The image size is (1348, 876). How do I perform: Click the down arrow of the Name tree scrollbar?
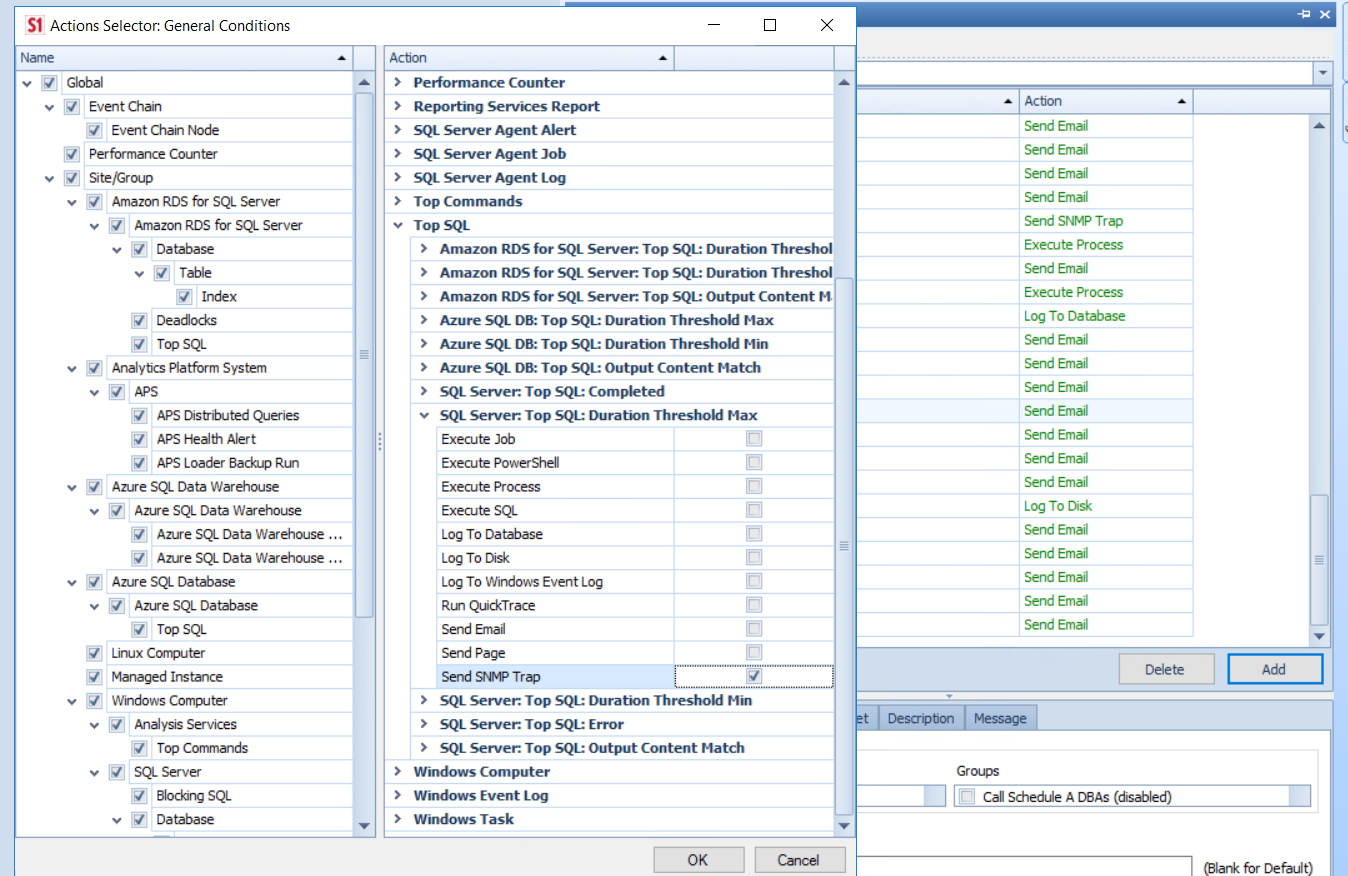[x=364, y=825]
